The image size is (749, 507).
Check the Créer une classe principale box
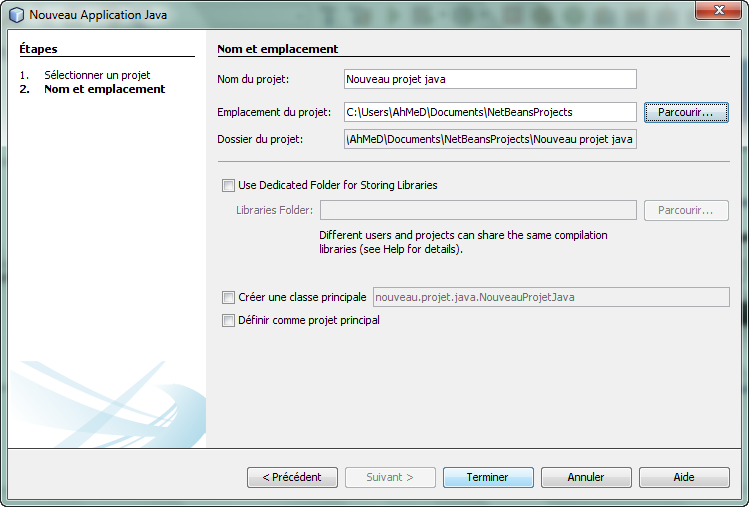pyautogui.click(x=228, y=297)
